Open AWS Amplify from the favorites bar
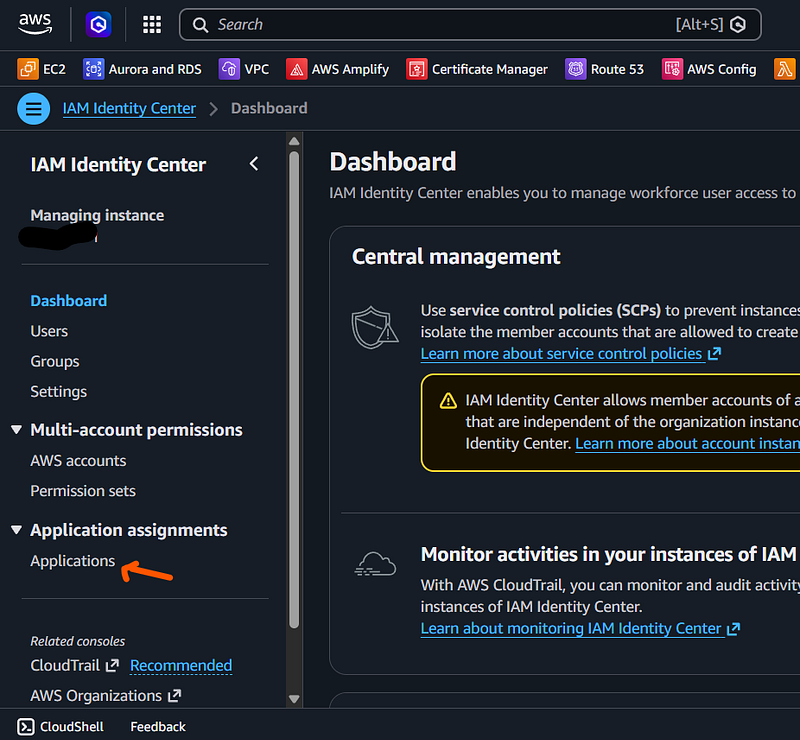Screen dimensions: 800x740 (297, 69)
